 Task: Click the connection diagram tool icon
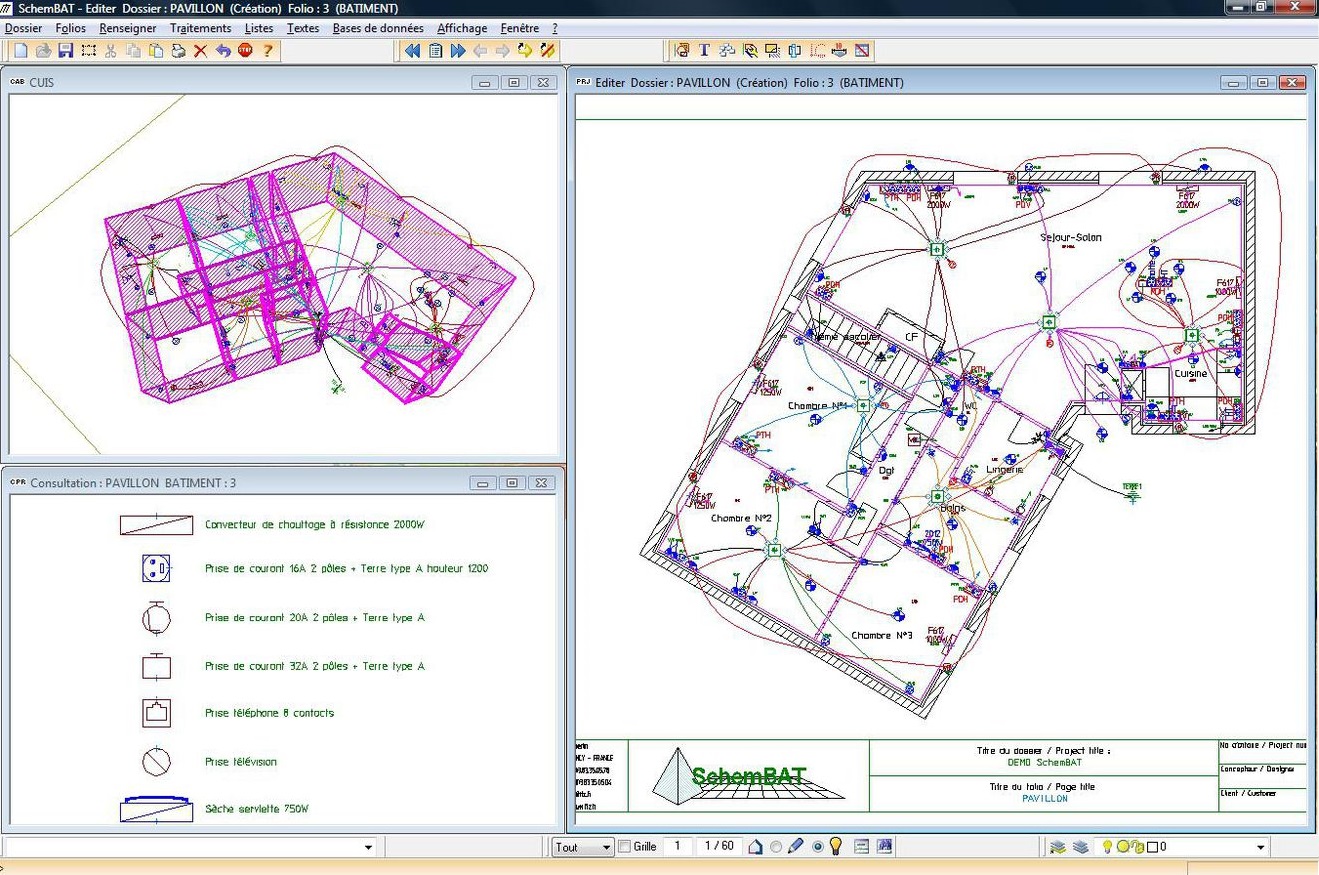[x=727, y=50]
